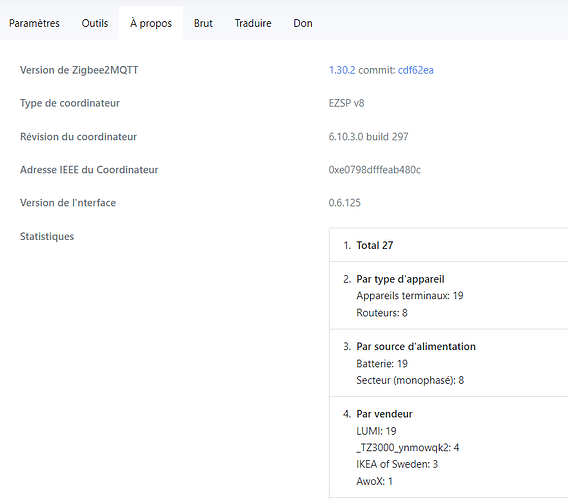Click the coordinator revision 6.10.3.0 build 297

click(x=368, y=137)
